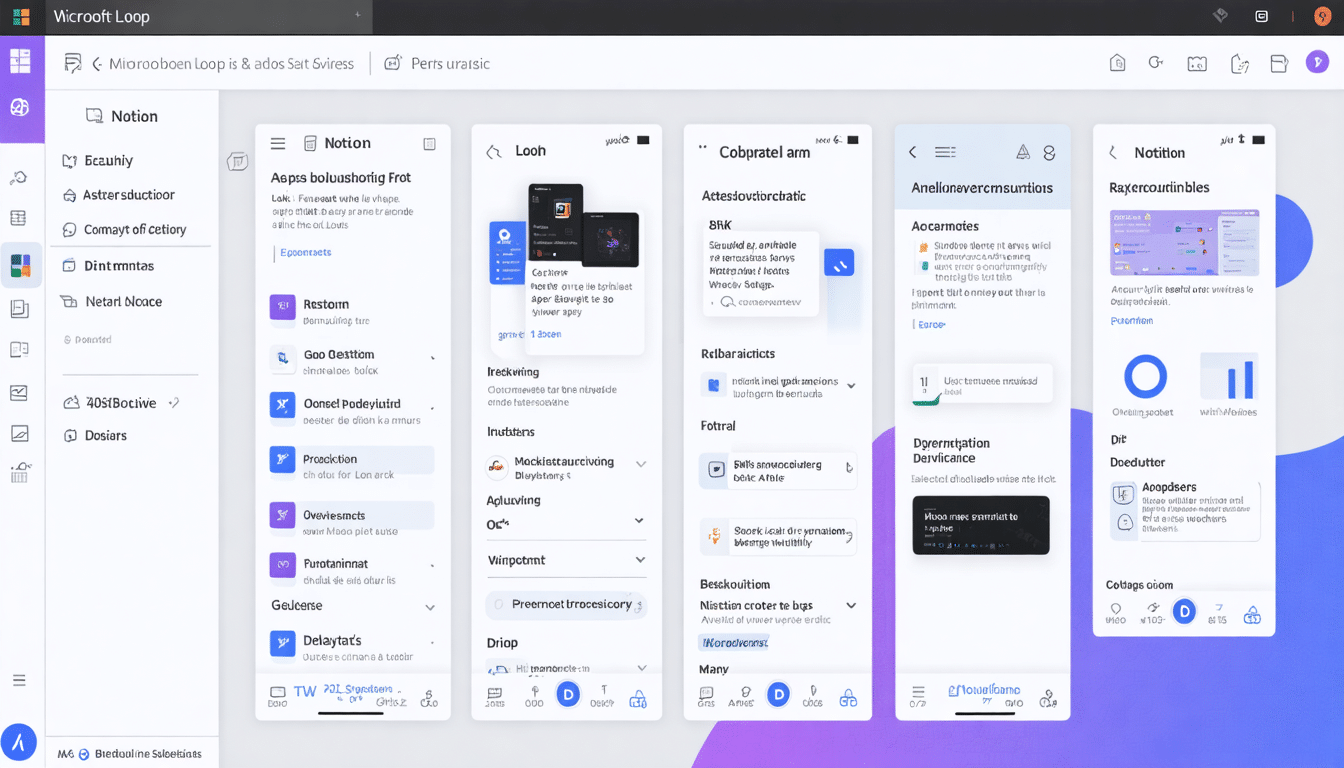Click the globe icon in the purple rail
This screenshot has height=768, width=1344.
coord(20,107)
